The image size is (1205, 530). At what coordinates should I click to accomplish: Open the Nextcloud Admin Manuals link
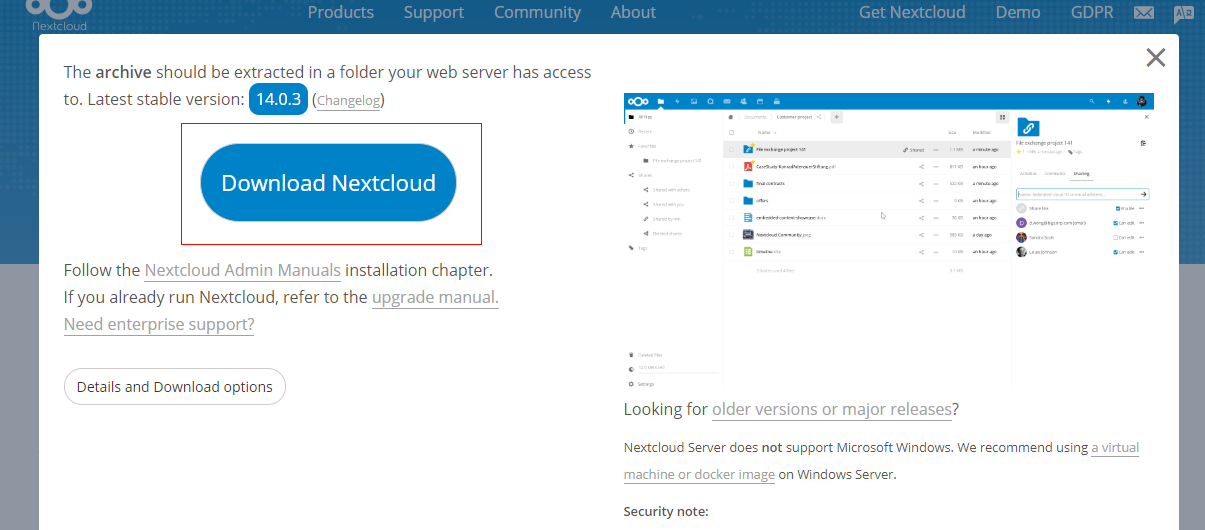click(x=242, y=271)
